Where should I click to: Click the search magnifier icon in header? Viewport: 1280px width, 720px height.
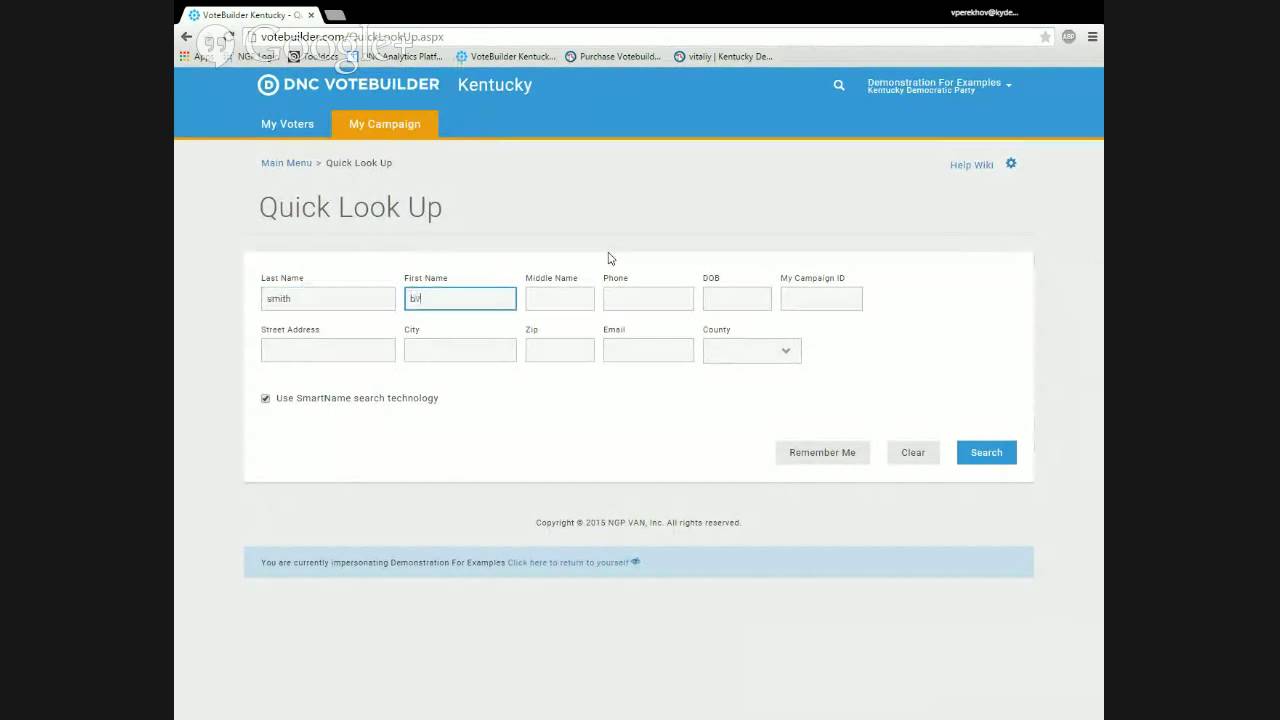tap(839, 85)
